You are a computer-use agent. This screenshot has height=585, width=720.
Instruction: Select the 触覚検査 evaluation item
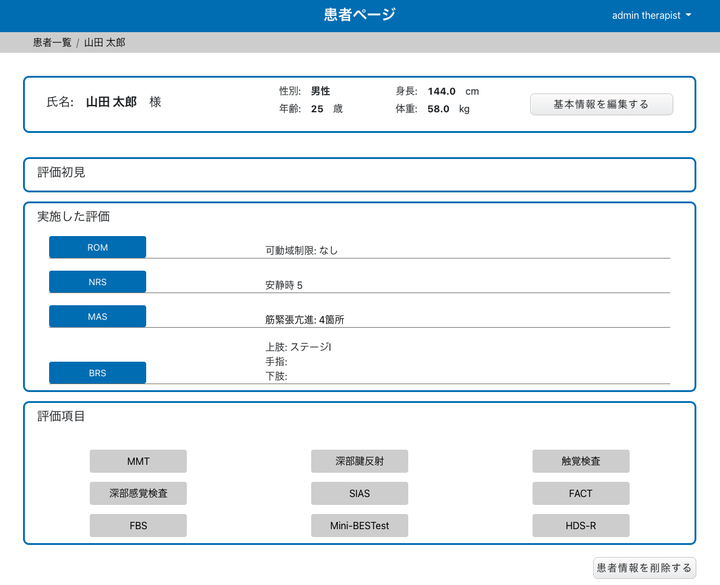581,461
